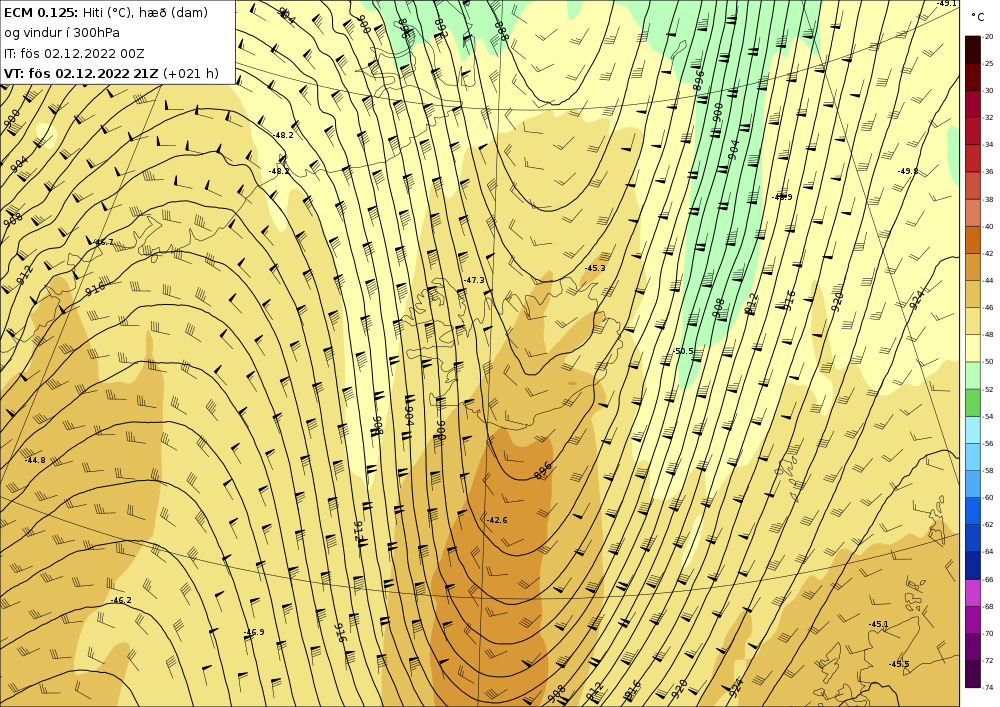The width and height of the screenshot is (1000, 707).
Task: Click the -46.7 temperature label
Action: pos(103,242)
